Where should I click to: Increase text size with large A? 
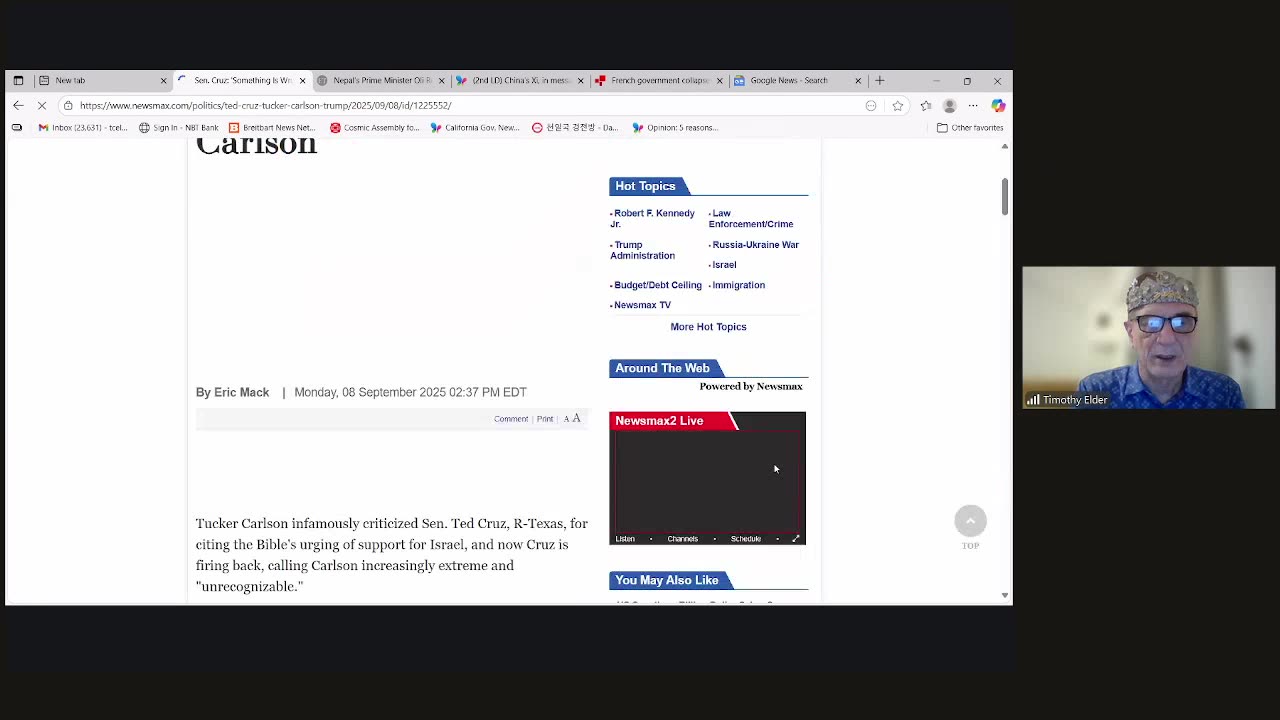(576, 418)
